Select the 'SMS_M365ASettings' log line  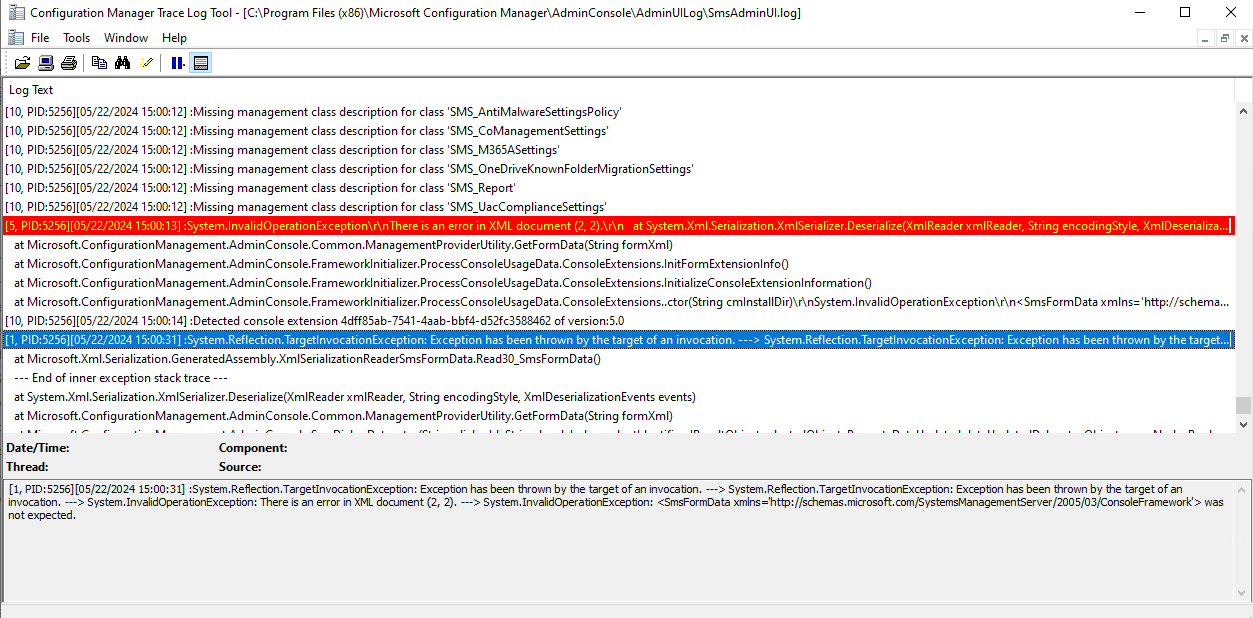pos(619,150)
